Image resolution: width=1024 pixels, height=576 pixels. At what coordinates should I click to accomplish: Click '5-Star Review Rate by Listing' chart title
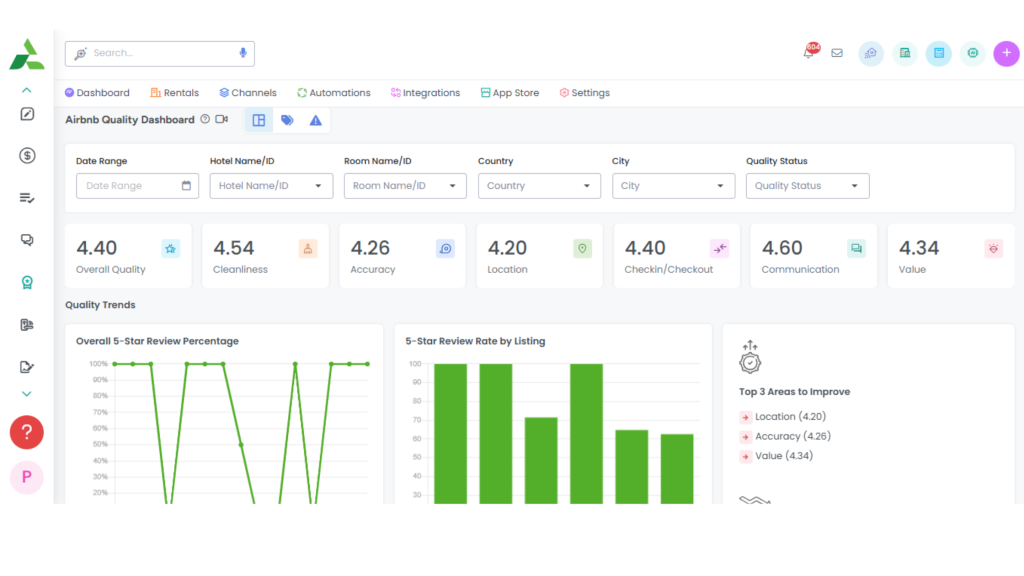(x=475, y=341)
